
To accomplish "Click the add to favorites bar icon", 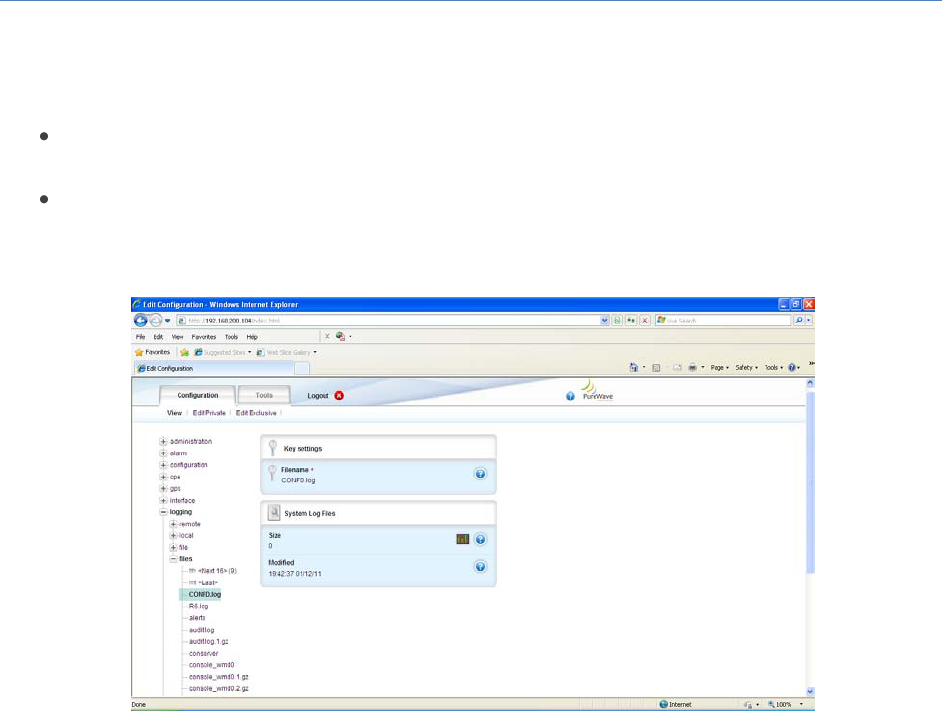I will (184, 352).
